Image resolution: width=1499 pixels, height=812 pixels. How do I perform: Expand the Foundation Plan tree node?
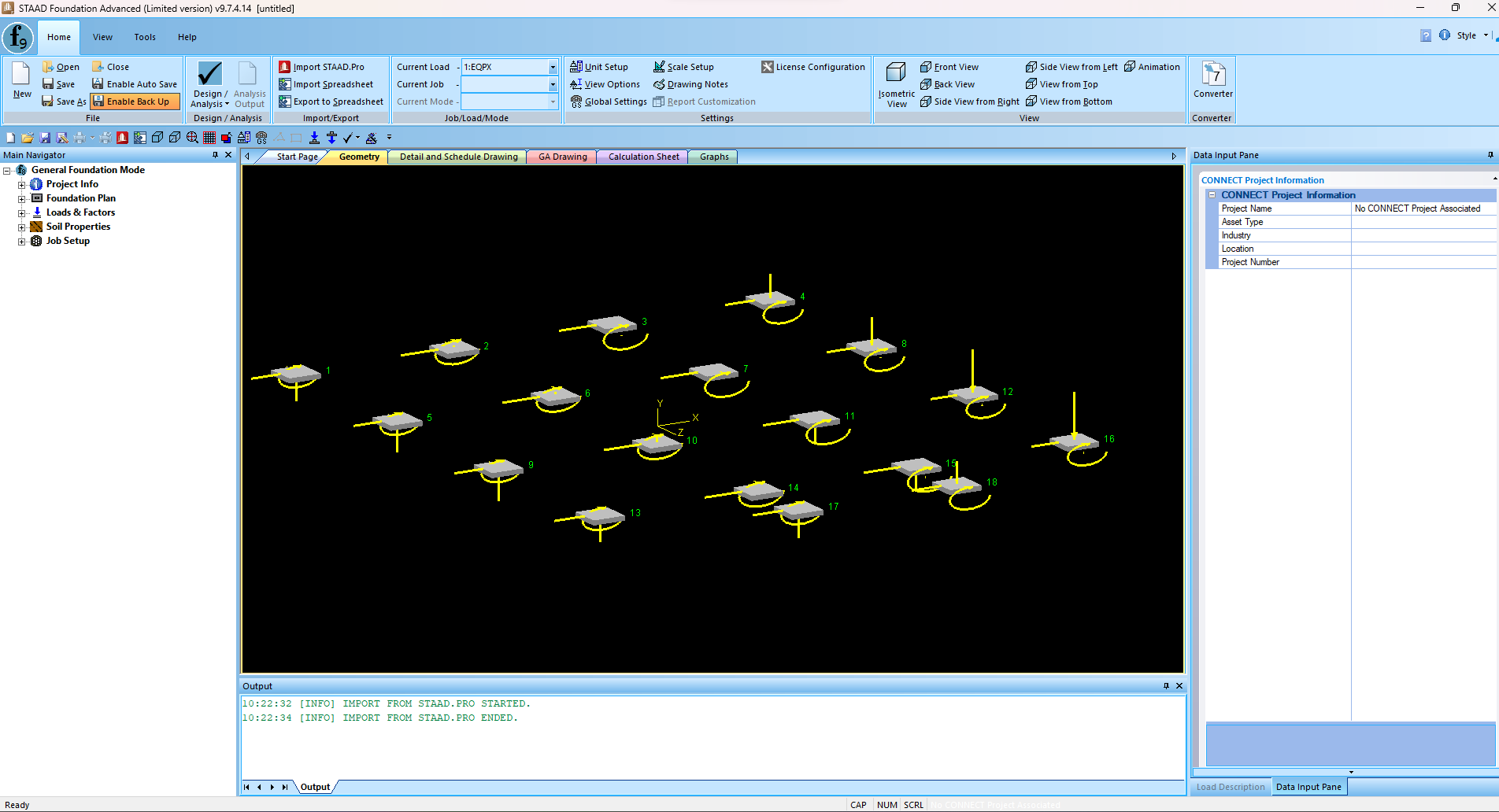(22, 198)
